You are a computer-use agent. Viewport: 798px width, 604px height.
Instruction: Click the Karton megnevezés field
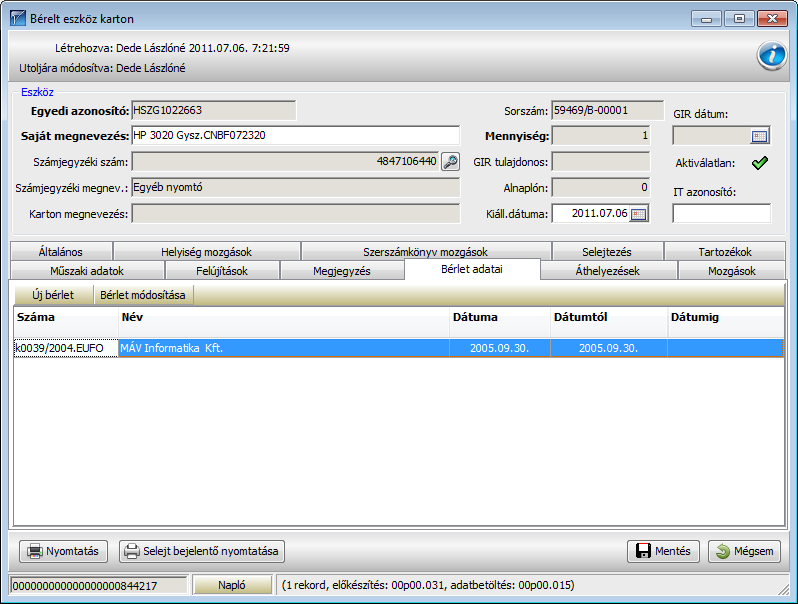(x=296, y=214)
